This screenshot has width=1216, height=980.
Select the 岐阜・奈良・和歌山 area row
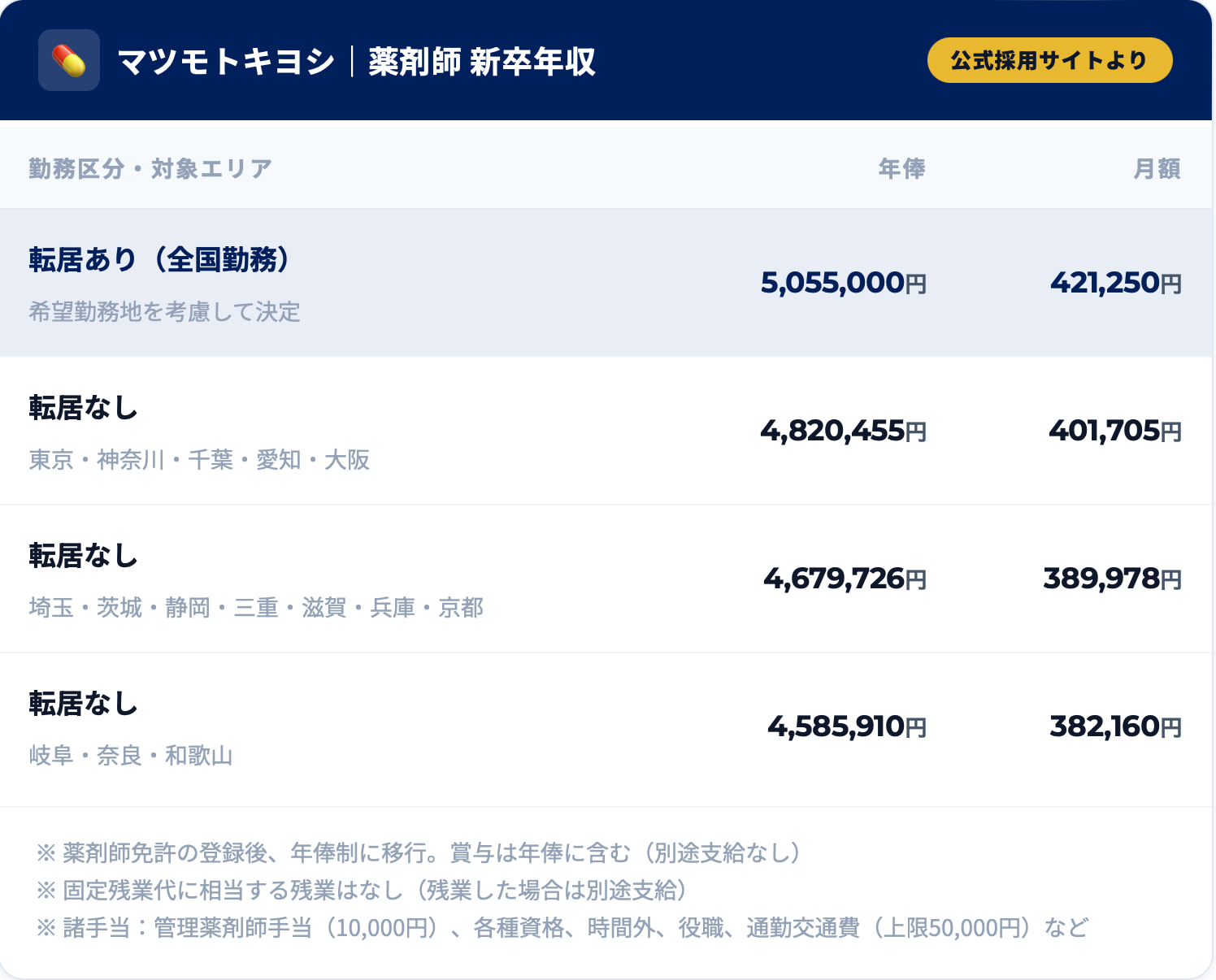[x=131, y=756]
